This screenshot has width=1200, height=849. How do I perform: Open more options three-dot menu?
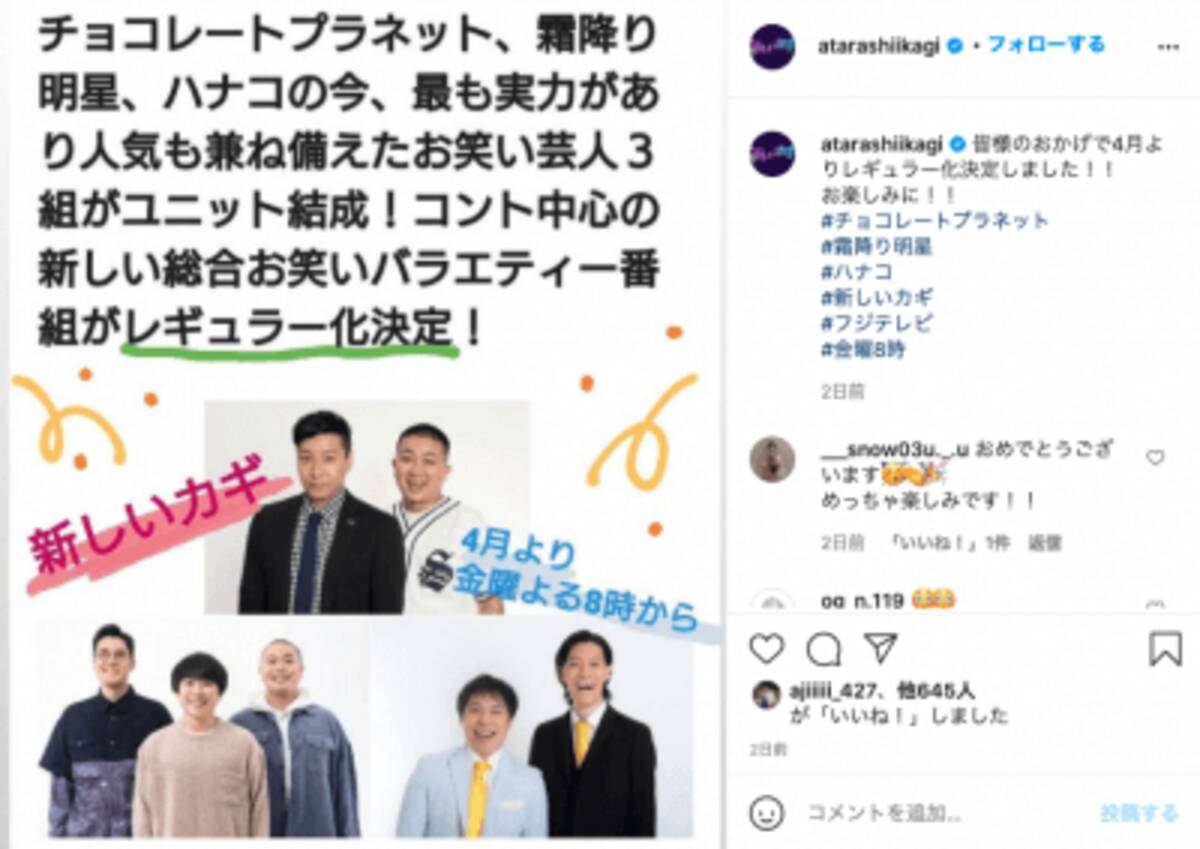point(1165,47)
